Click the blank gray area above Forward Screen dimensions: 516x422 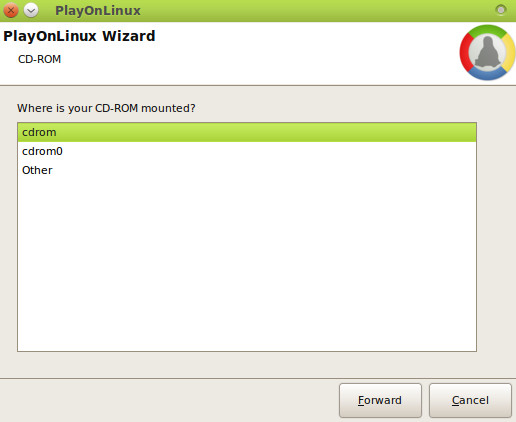click(x=380, y=365)
